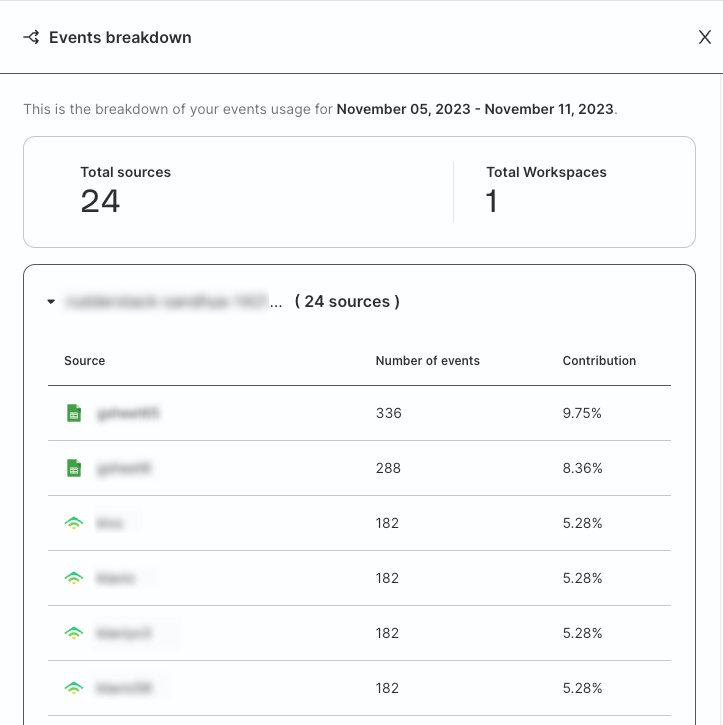Click the 9.75% contribution cell

coord(582,413)
